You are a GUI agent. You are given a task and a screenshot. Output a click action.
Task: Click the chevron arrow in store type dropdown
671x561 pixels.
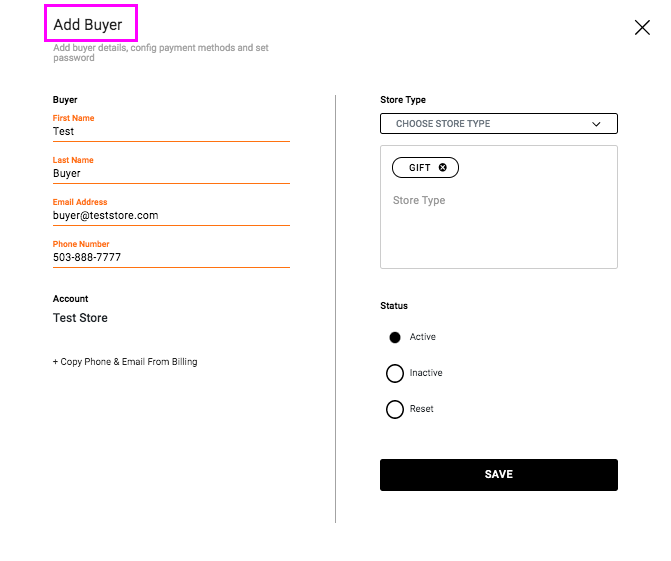(597, 124)
